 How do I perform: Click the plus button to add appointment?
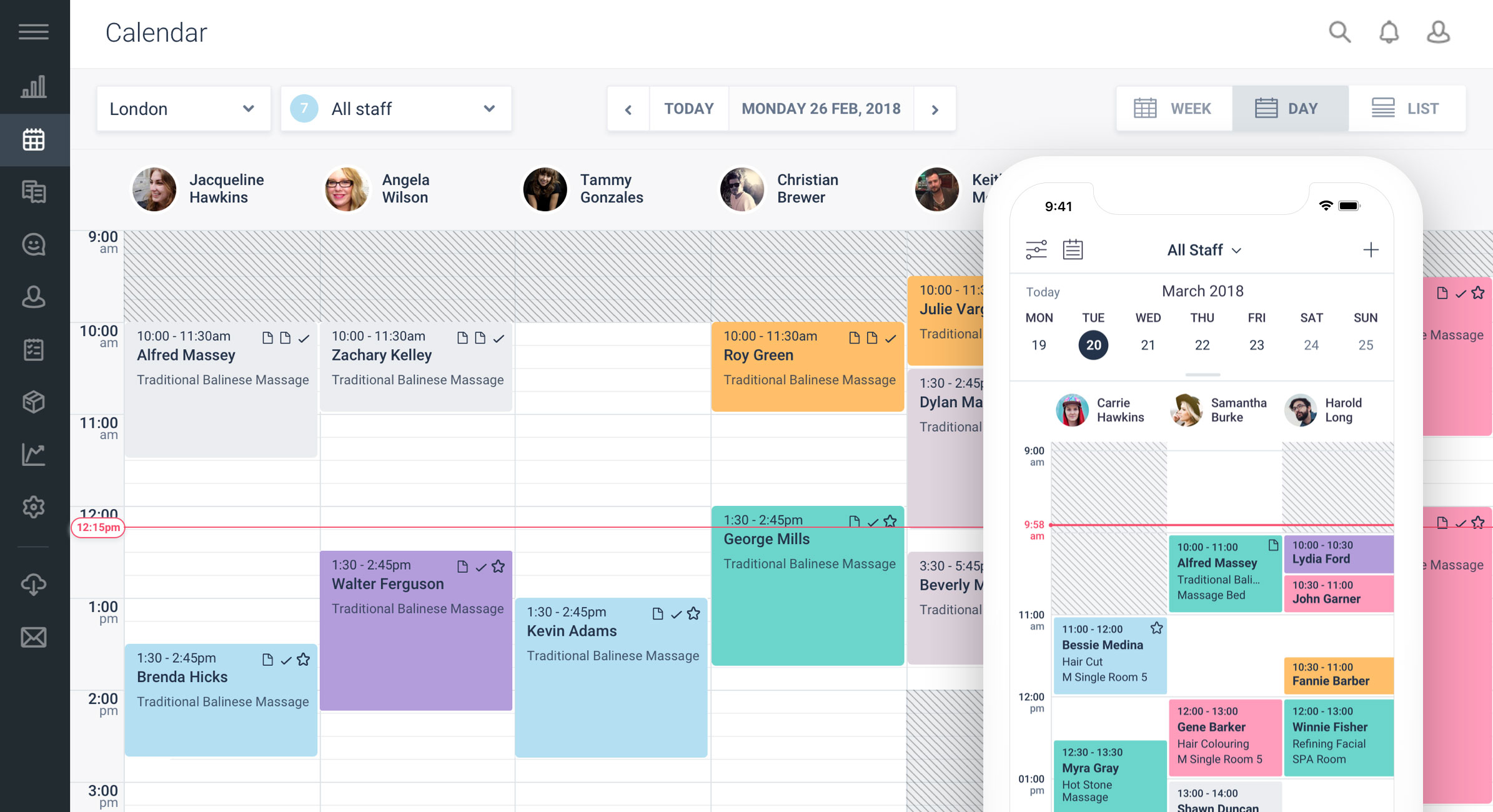[1370, 250]
